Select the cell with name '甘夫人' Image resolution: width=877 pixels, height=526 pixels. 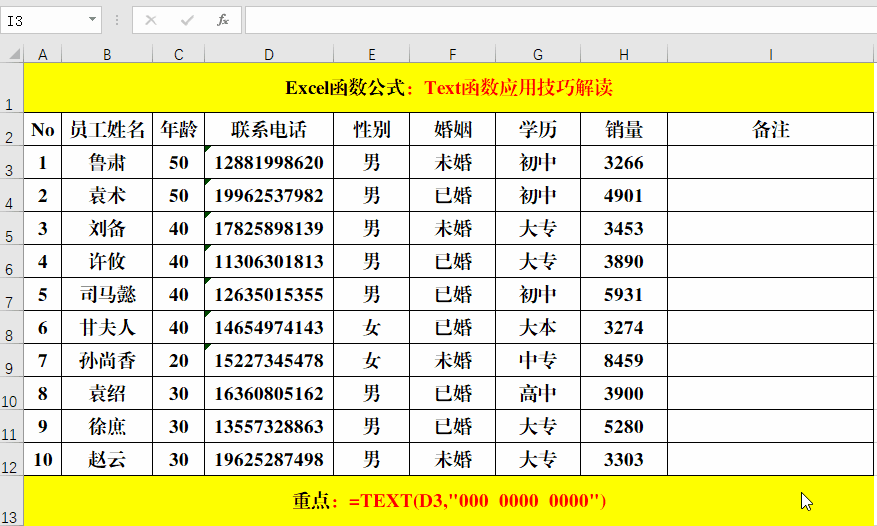pos(107,327)
